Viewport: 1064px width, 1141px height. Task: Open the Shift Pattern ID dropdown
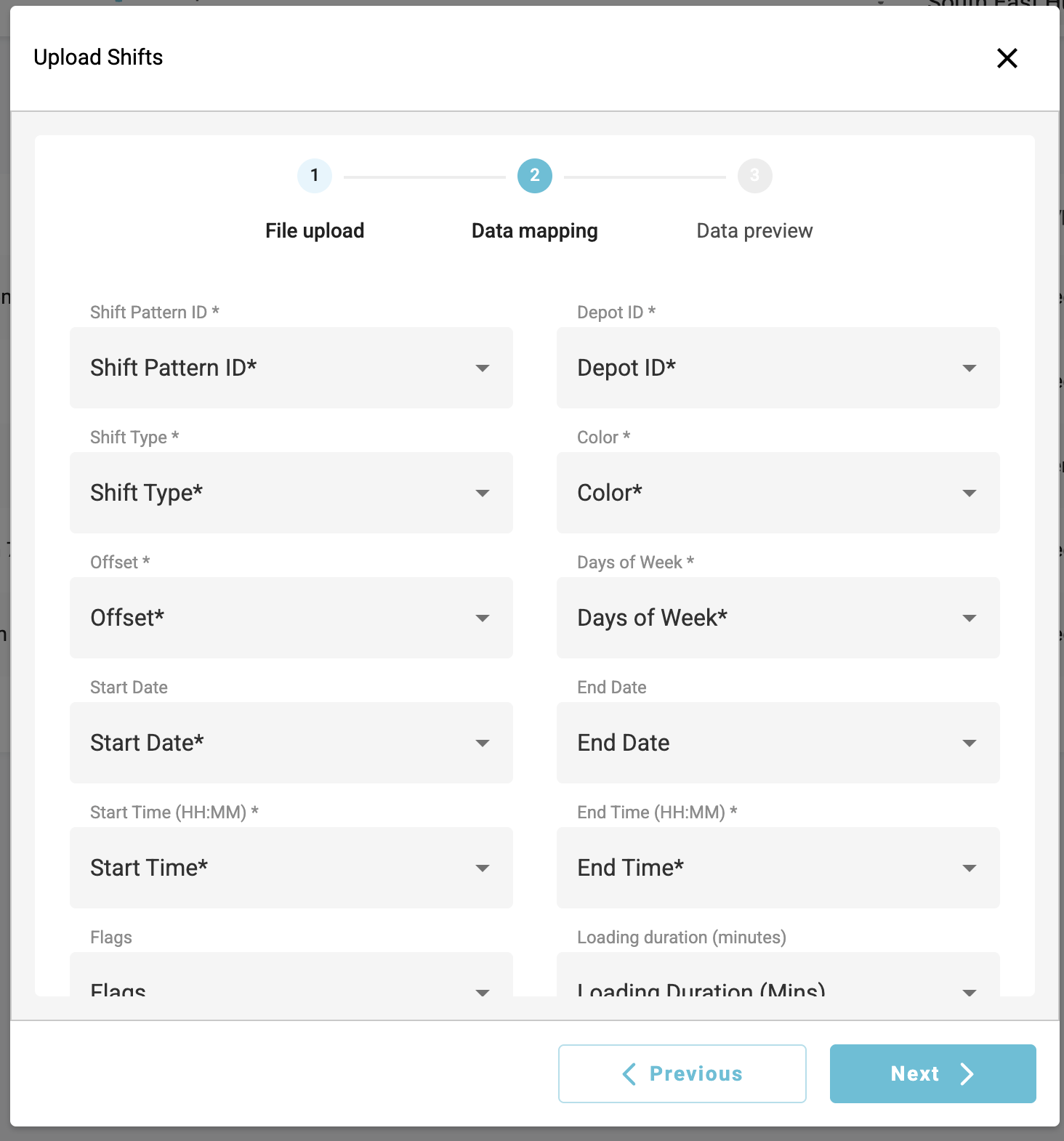[291, 368]
